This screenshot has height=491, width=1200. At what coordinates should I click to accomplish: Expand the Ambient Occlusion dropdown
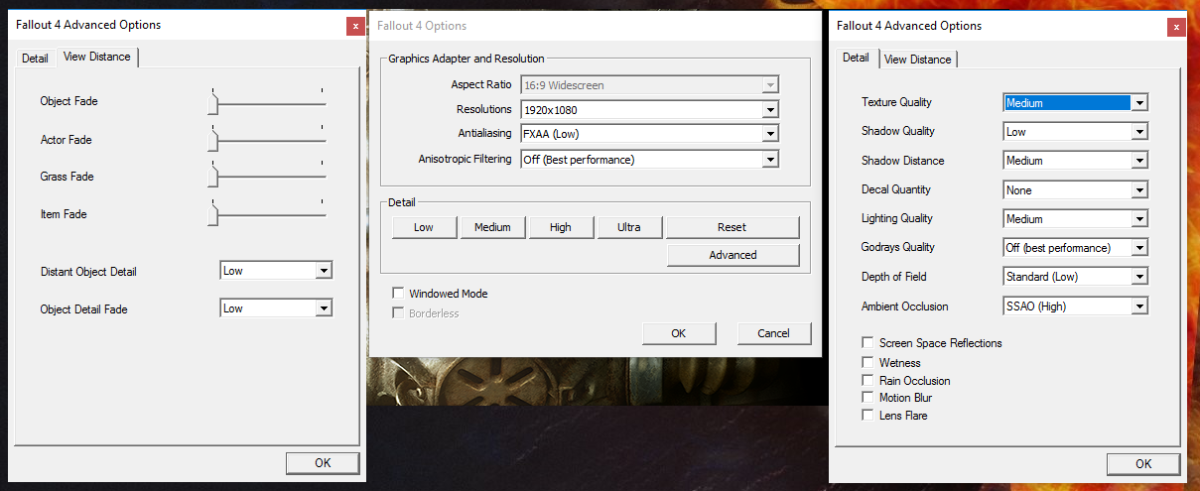[x=1139, y=307]
